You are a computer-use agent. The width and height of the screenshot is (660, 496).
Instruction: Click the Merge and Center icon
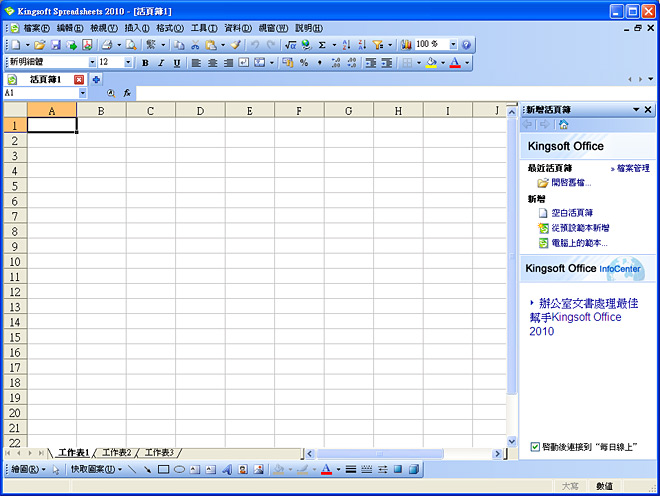pyautogui.click(x=260, y=63)
